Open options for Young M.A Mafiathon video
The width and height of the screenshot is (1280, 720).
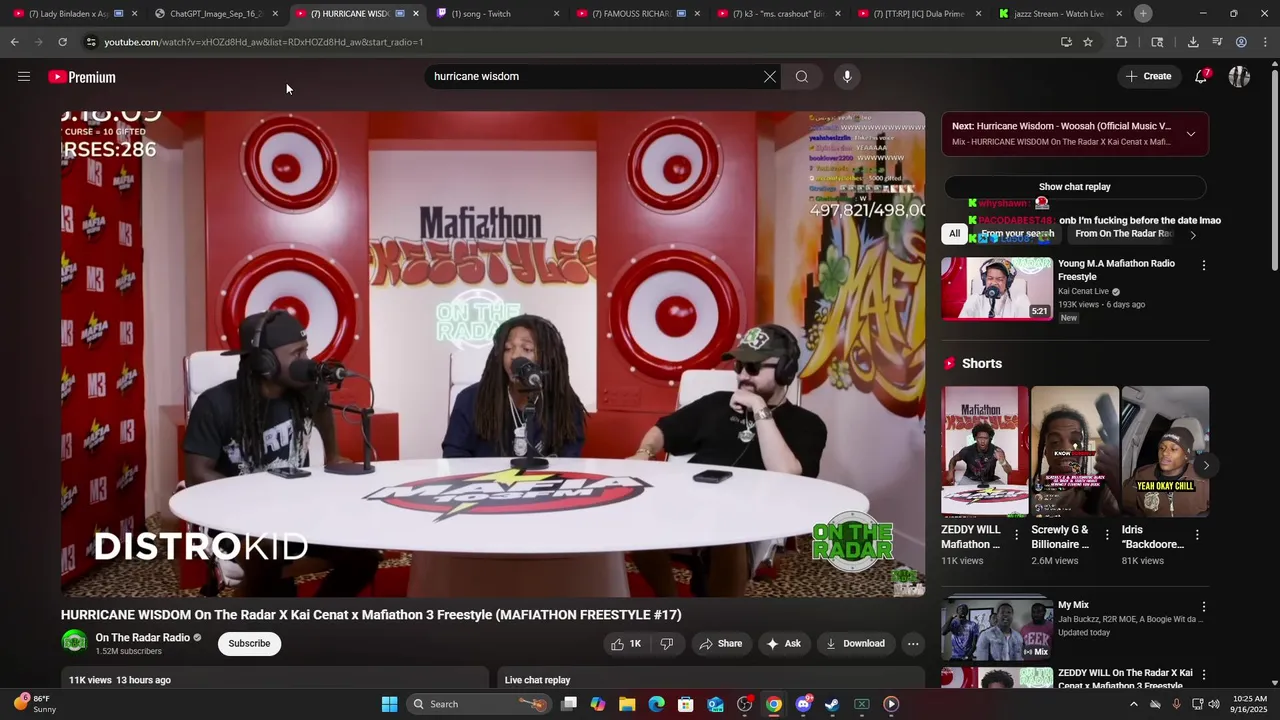click(x=1204, y=265)
